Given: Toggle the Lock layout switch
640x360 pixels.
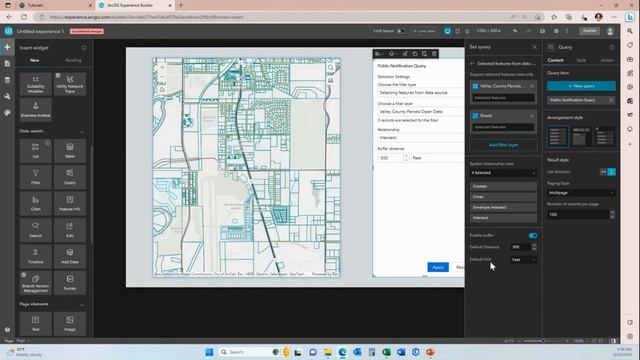Looking at the screenshot, I should [x=401, y=31].
